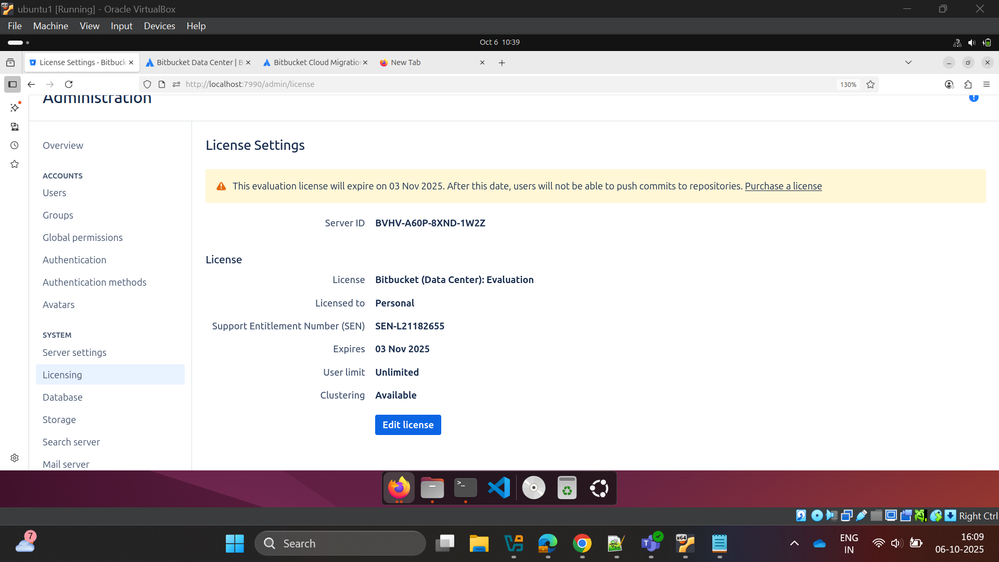Open VirtualBox Machine menu
Image resolution: width=999 pixels, height=562 pixels.
pos(50,26)
